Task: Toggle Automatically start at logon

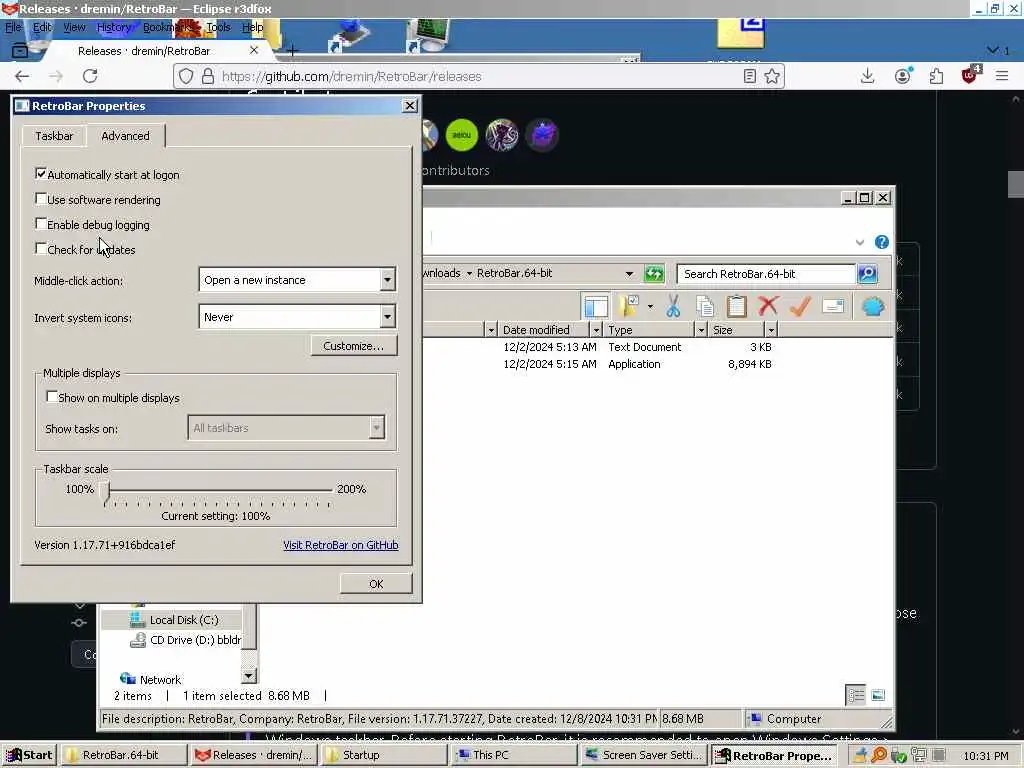Action: 41,174
